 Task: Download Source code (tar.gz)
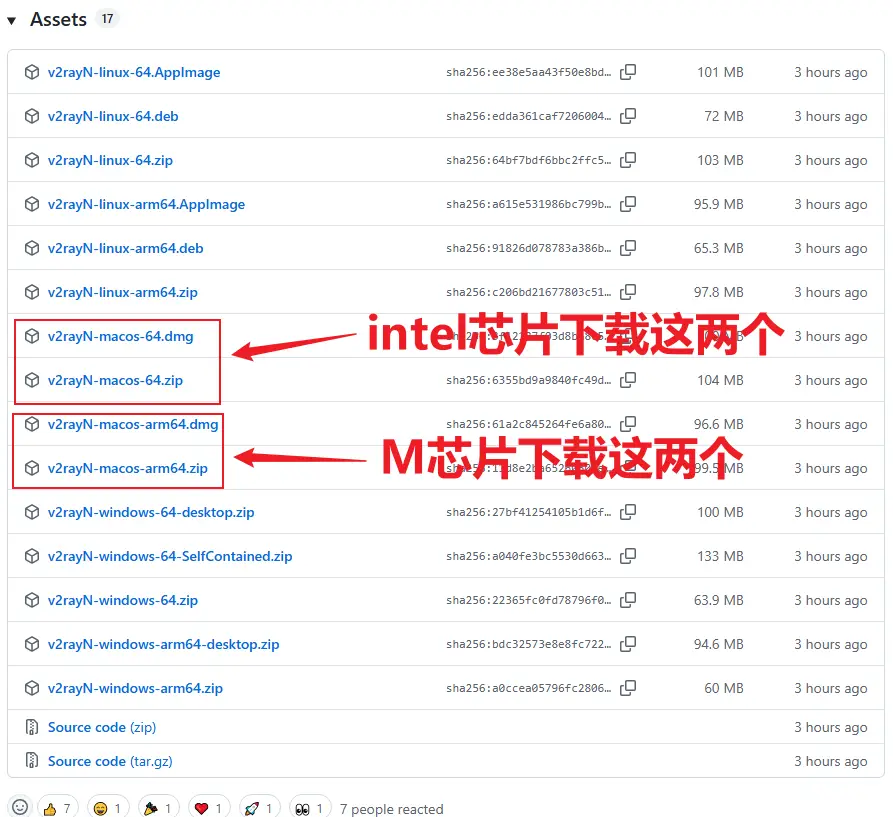109,761
